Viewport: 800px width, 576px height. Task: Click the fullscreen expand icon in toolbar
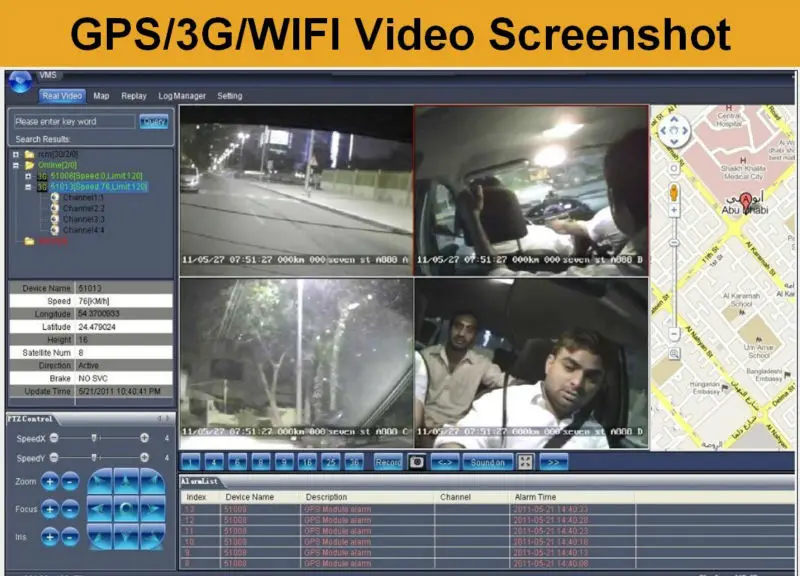526,462
